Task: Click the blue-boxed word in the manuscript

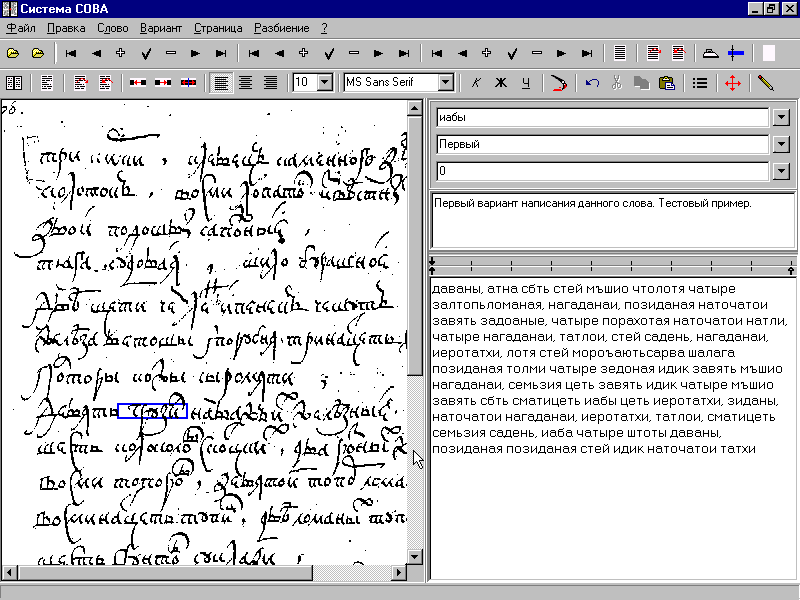Action: 152,410
